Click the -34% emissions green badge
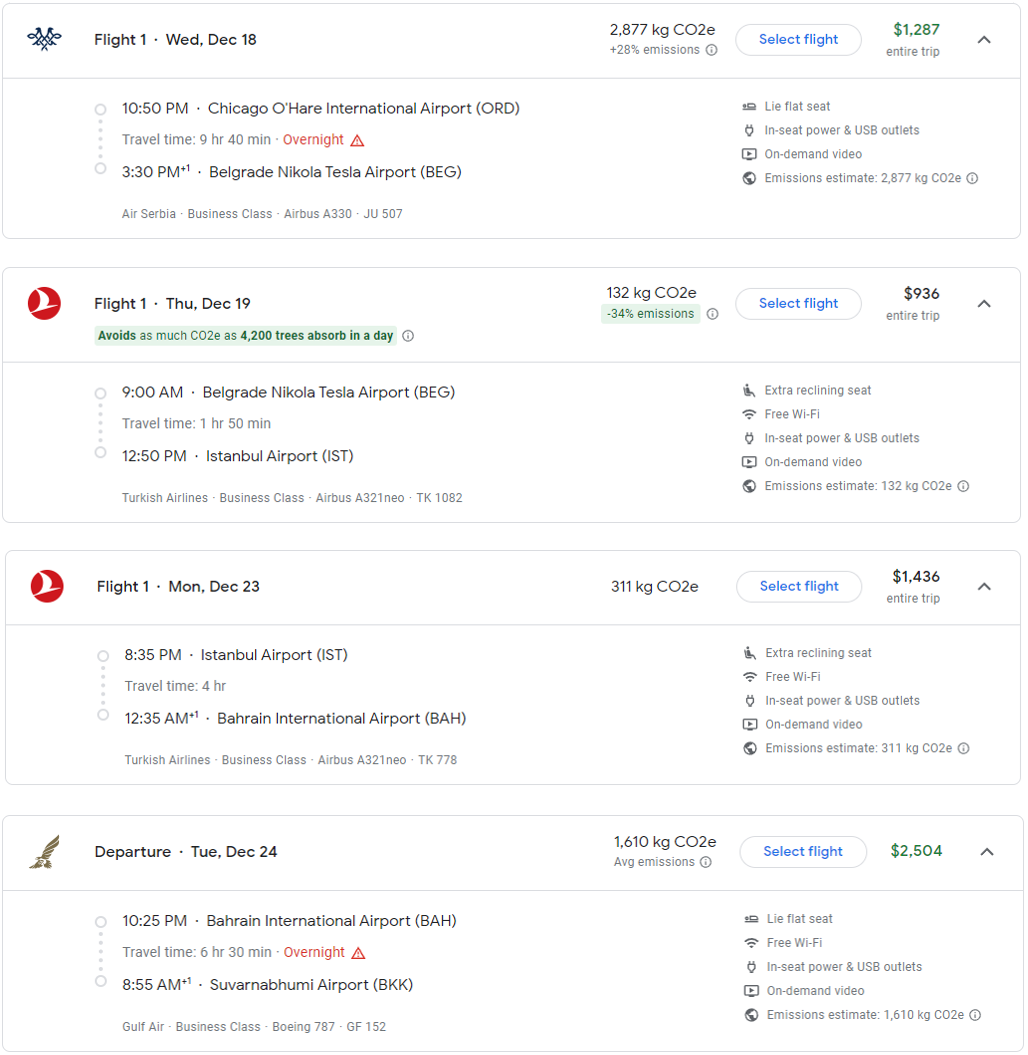The width and height of the screenshot is (1028, 1055). point(651,314)
